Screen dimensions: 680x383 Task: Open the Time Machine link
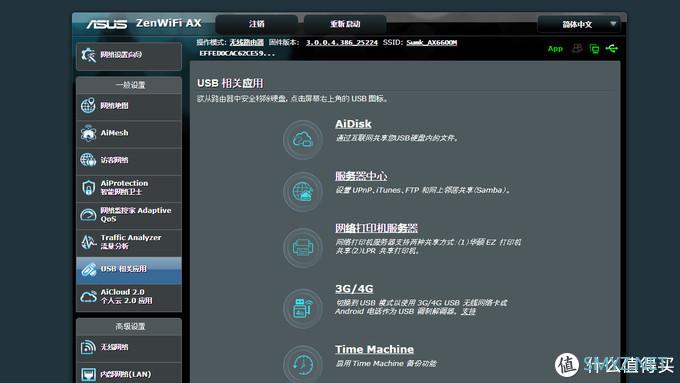pyautogui.click(x=374, y=350)
